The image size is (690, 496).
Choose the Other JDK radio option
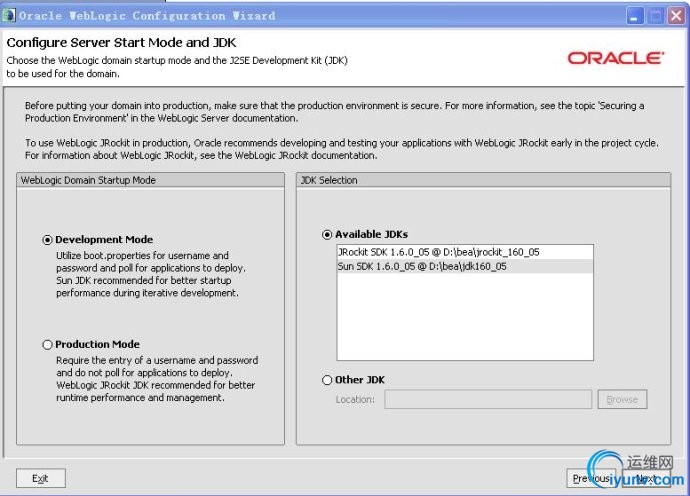(327, 380)
